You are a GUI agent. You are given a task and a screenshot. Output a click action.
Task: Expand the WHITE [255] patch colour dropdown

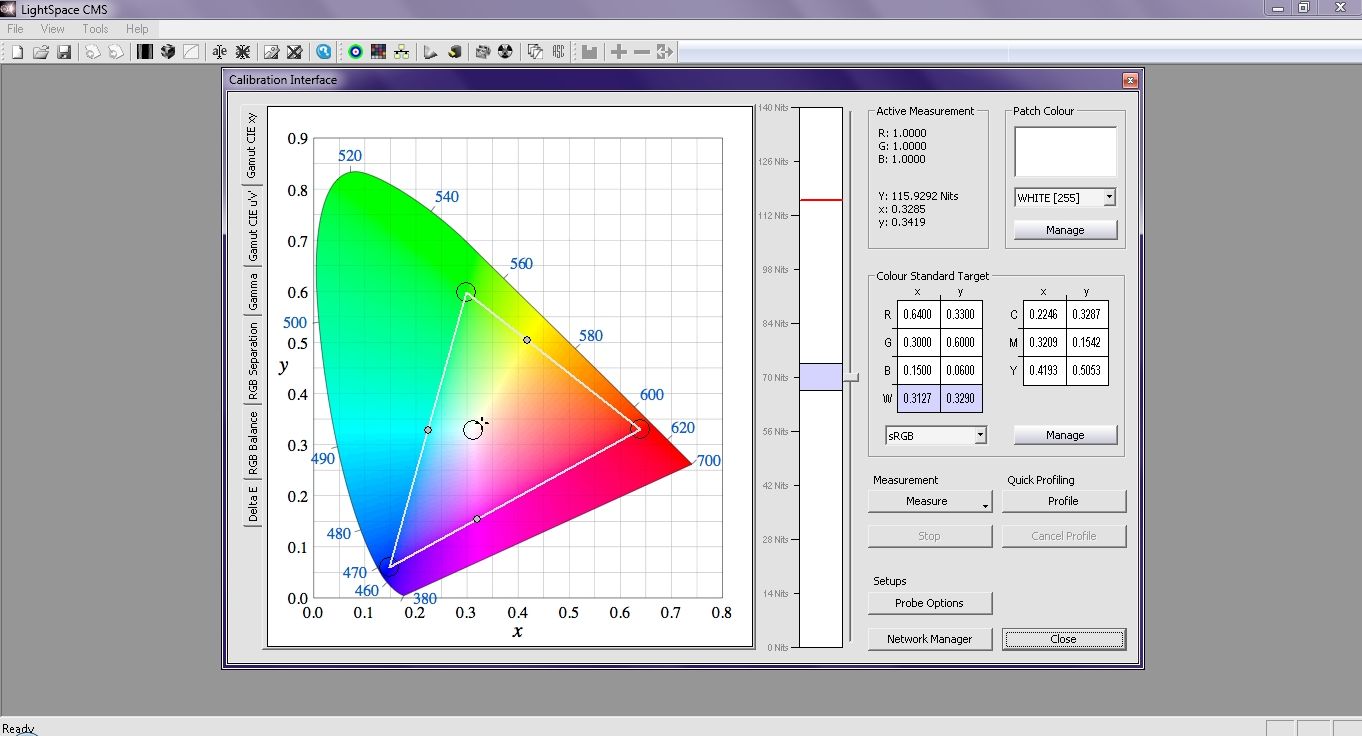(x=1109, y=198)
